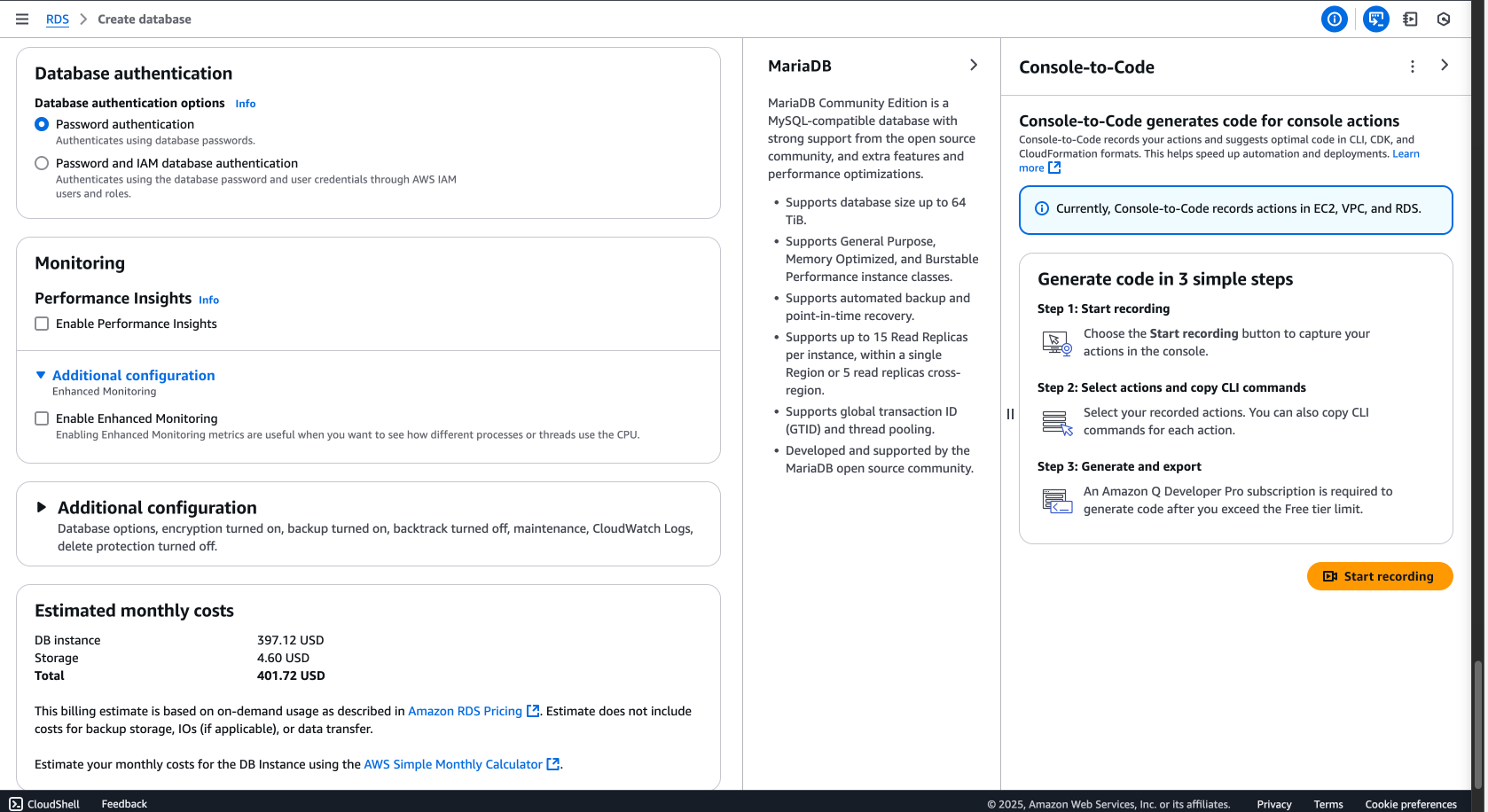The image size is (1488, 812).
Task: Click the MariaDB panel heading
Action: tap(800, 66)
